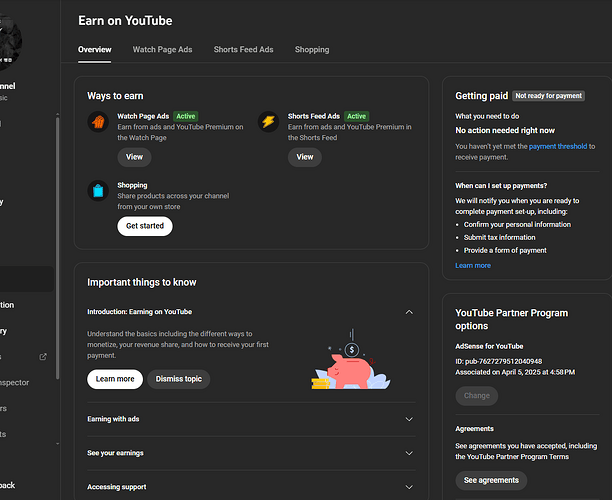The height and width of the screenshot is (500, 612).
Task: Click Associated on April 5, 2025 text
Action: pyautogui.click(x=515, y=372)
